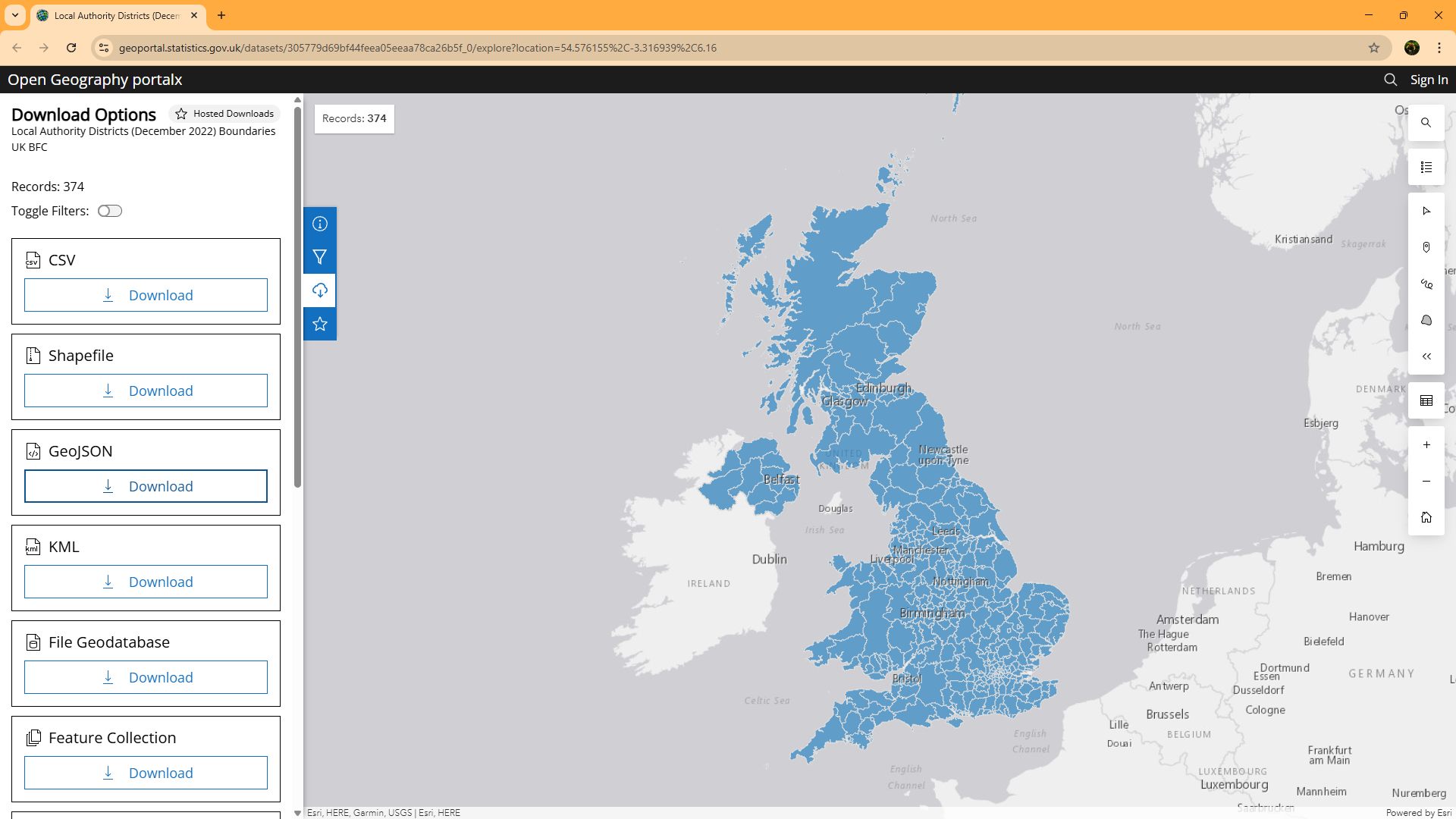This screenshot has width=1456, height=819.
Task: Zoom in on the map
Action: (1426, 445)
